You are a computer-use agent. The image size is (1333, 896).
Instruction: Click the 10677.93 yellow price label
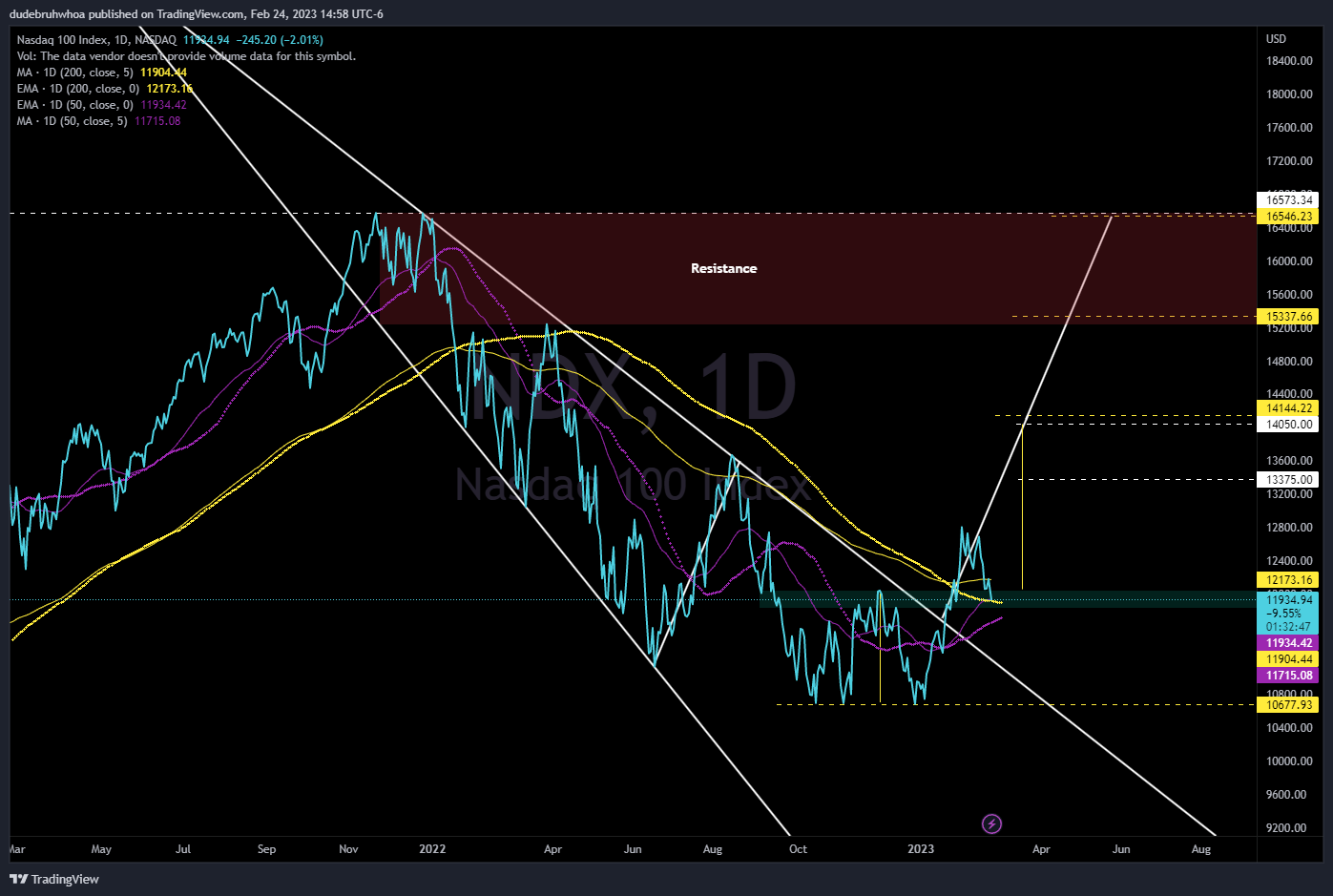coord(1288,705)
